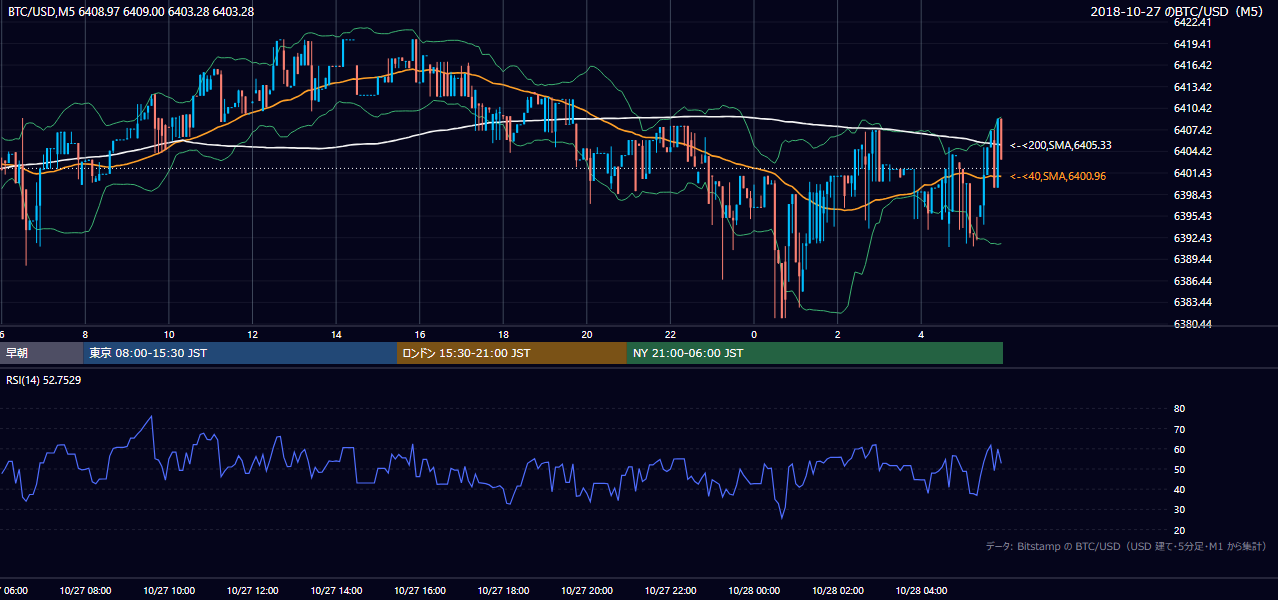Select price axis label 6419.41

[x=1193, y=44]
